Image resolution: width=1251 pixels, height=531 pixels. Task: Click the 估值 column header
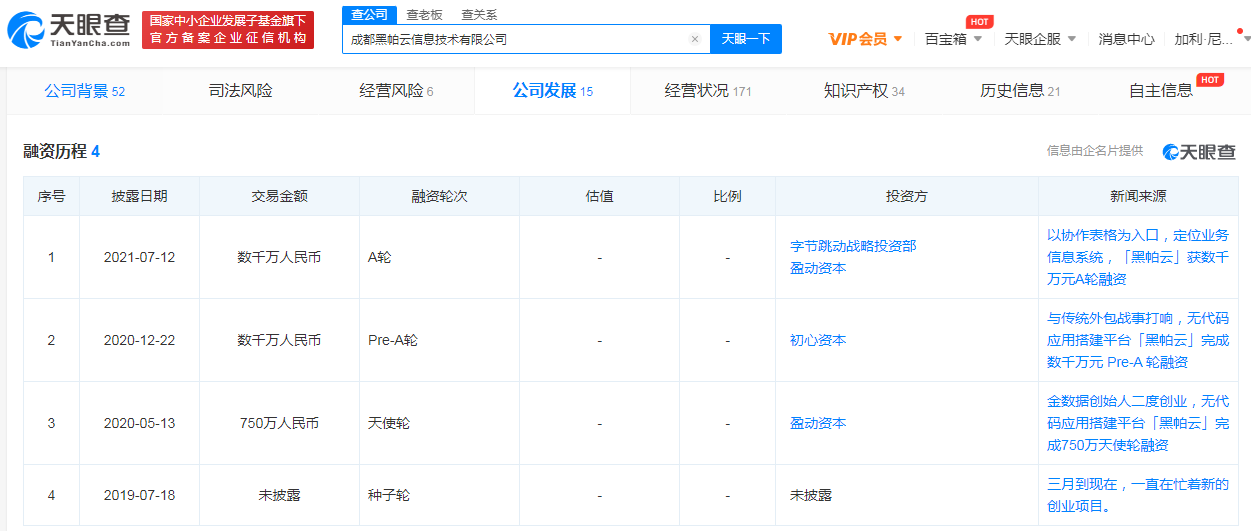pos(599,196)
